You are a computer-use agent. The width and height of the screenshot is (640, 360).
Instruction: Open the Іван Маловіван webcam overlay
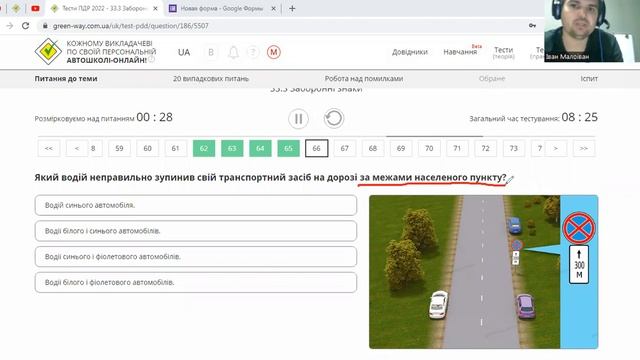[x=592, y=31]
